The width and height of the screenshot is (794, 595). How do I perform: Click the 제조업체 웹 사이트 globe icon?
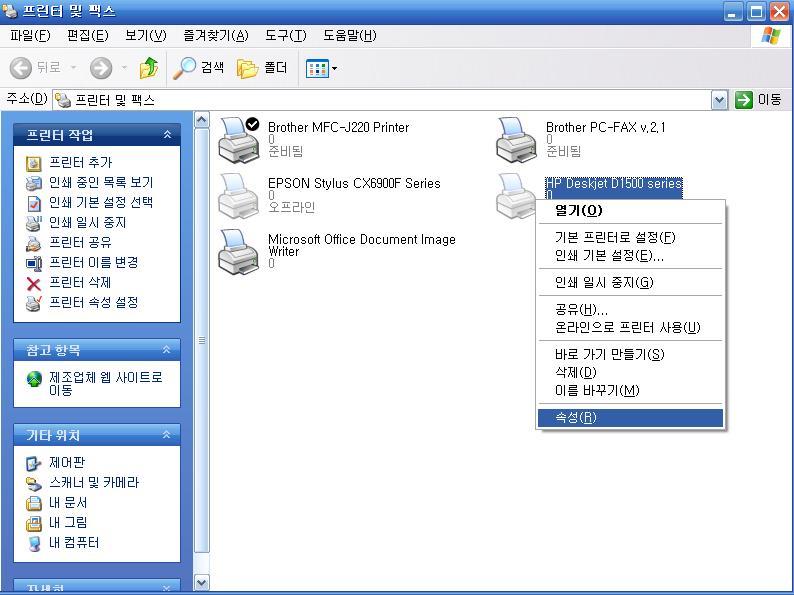tap(34, 379)
